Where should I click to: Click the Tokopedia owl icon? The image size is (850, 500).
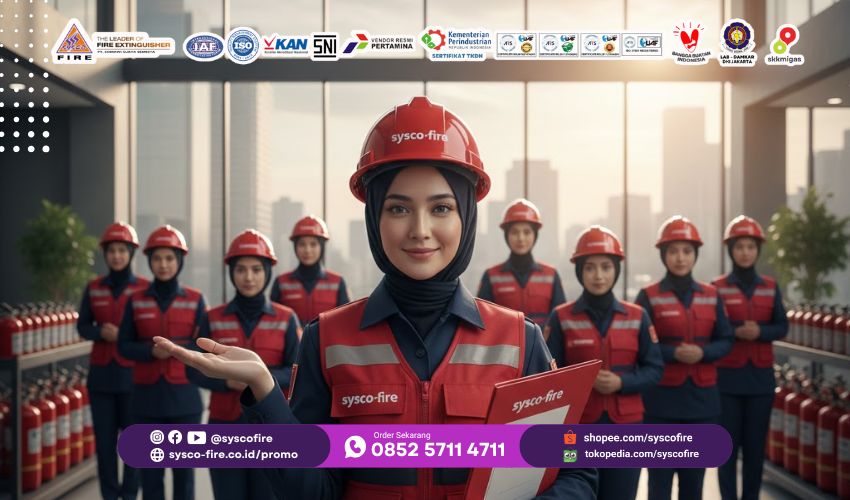[x=570, y=455]
